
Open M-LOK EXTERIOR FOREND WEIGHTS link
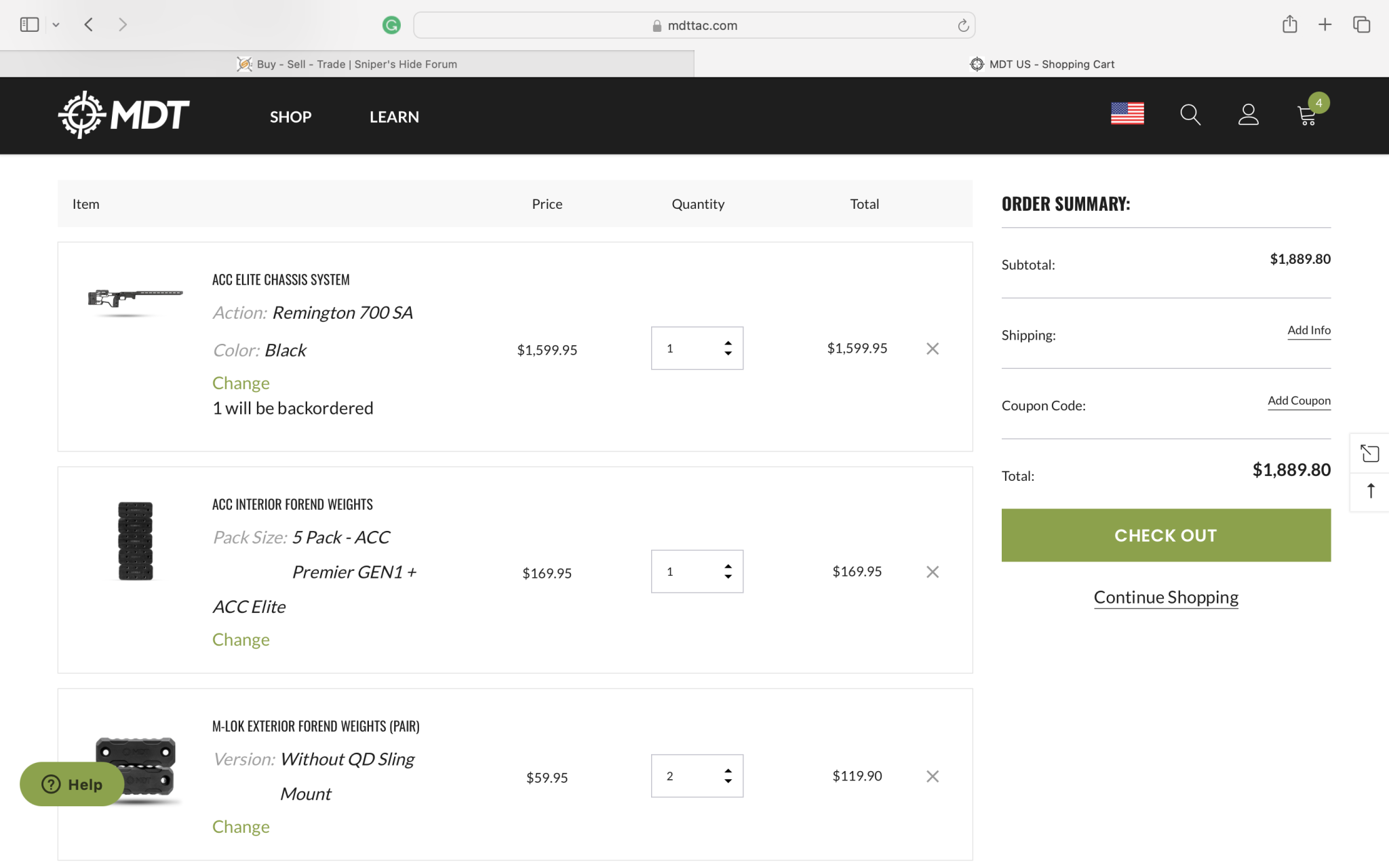coord(316,726)
